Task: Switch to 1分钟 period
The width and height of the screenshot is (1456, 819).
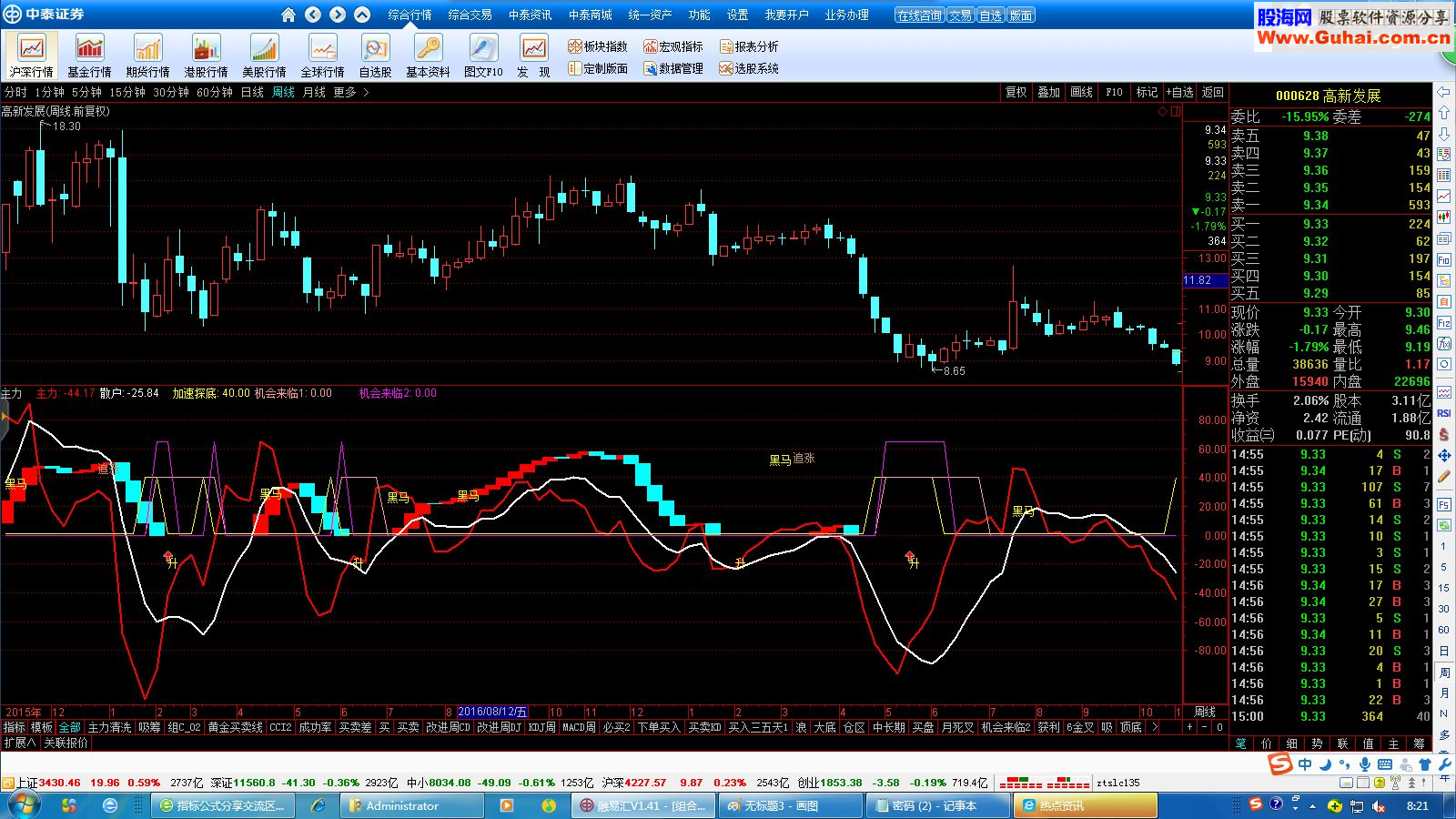Action: click(50, 92)
